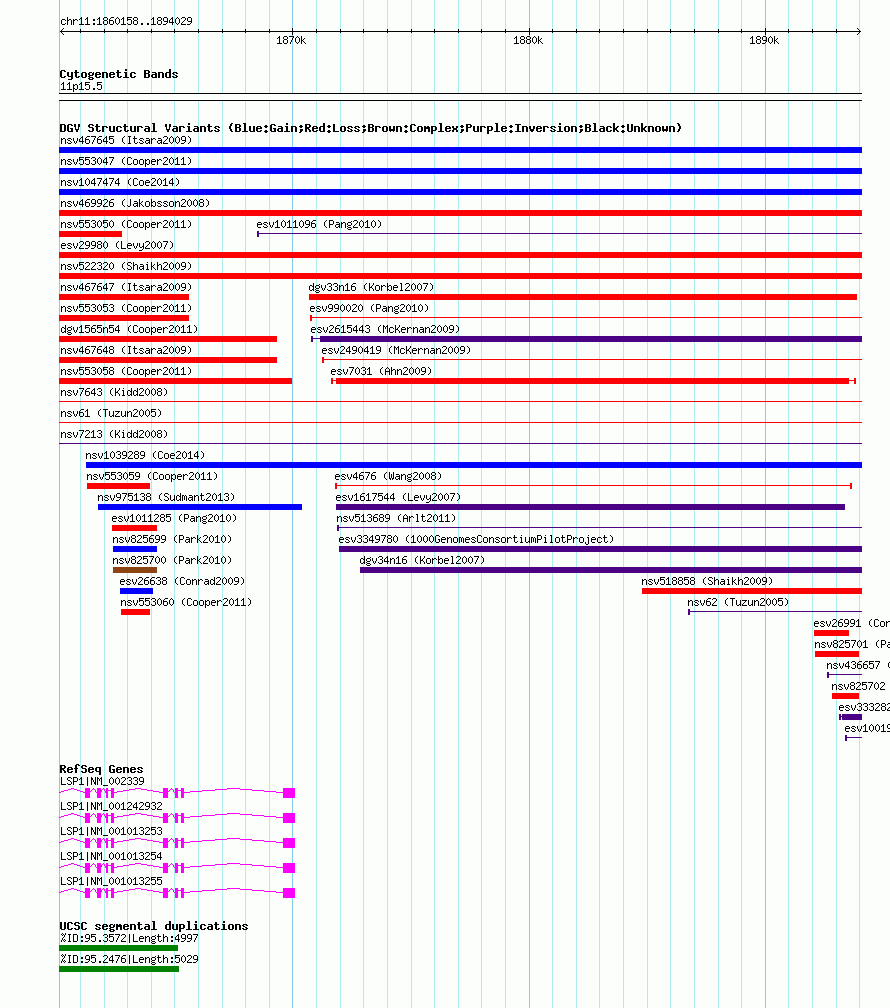Image resolution: width=890 pixels, height=1008 pixels.
Task: Click the nsv7643 (Kidd2008) label
Action: 114,392
